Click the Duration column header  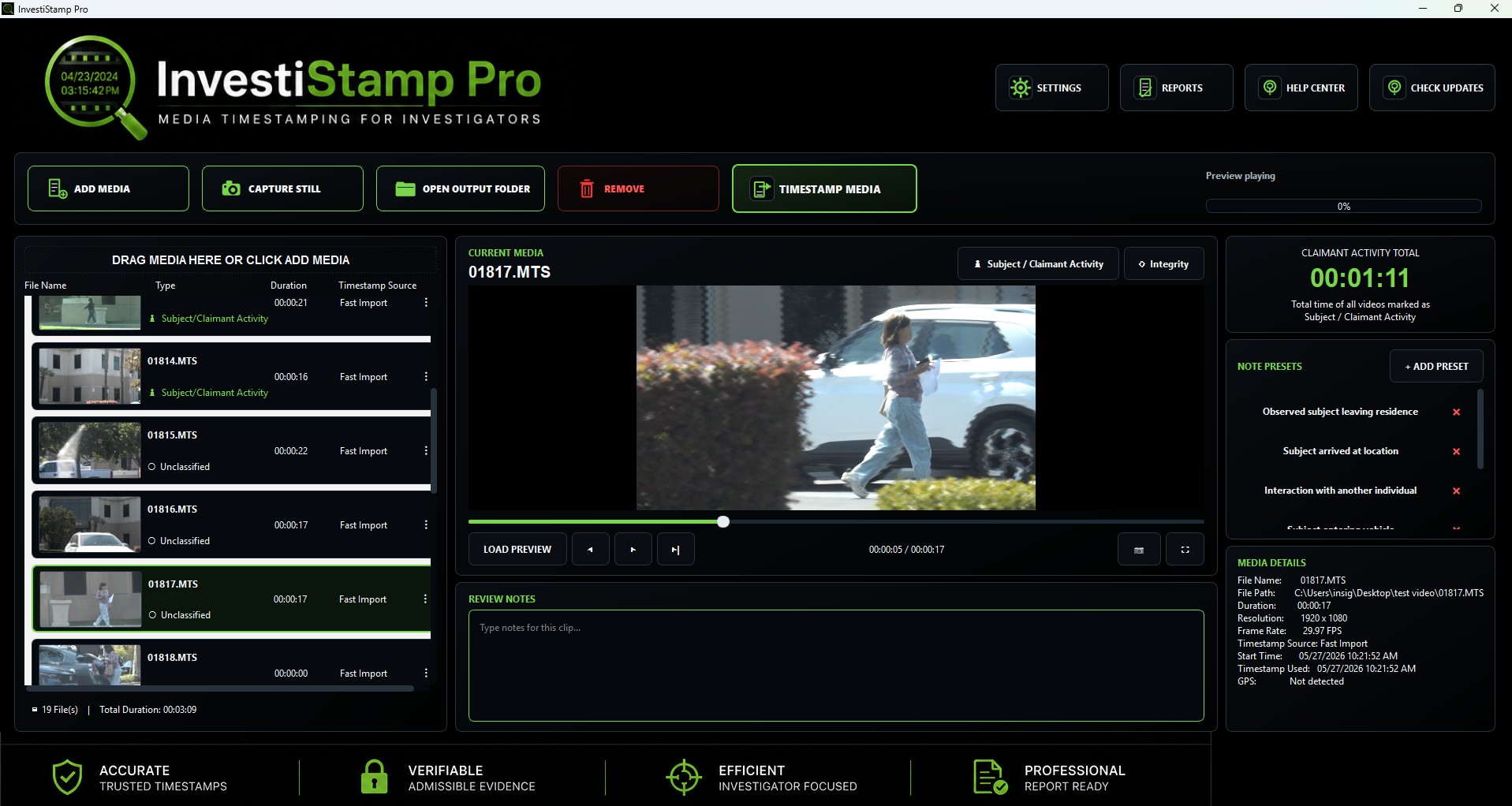[x=289, y=285]
